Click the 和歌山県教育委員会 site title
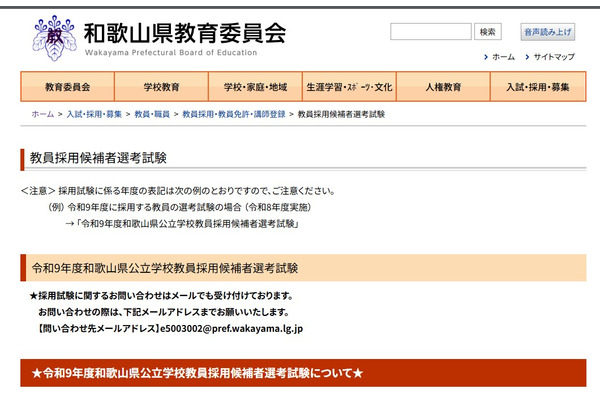This screenshot has width=600, height=400. point(185,33)
